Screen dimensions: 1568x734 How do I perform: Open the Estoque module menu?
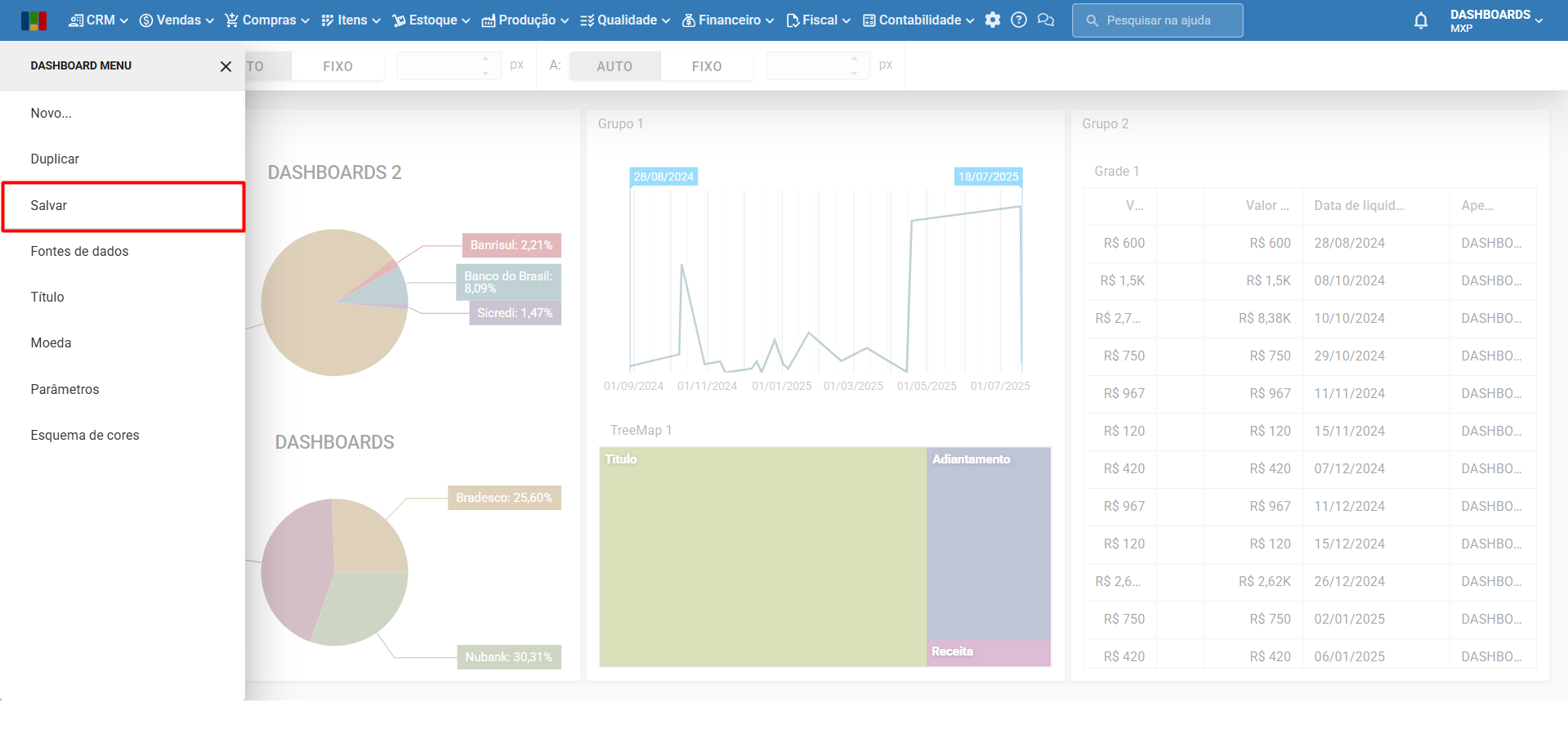point(431,20)
